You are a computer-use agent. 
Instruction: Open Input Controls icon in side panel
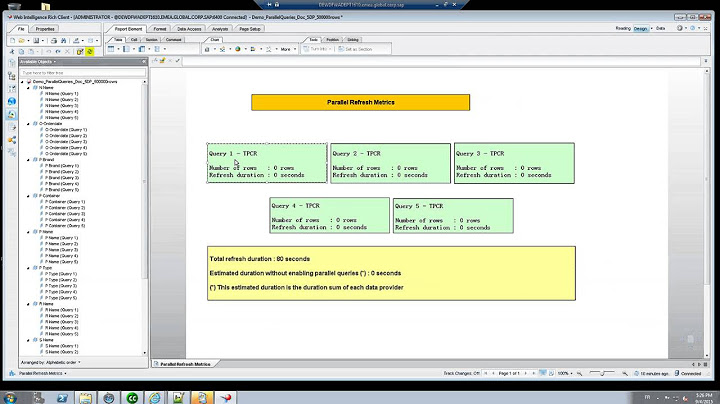(12, 89)
